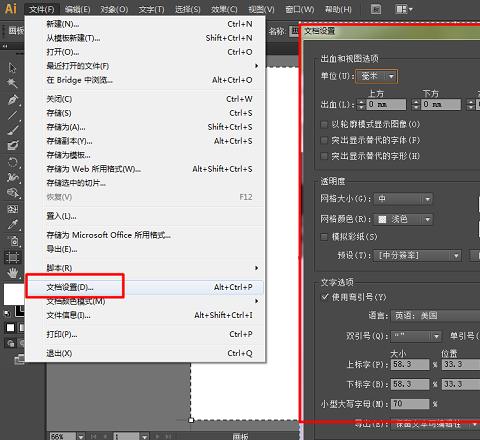Choose 新建(N)... menu entry

click(145, 24)
